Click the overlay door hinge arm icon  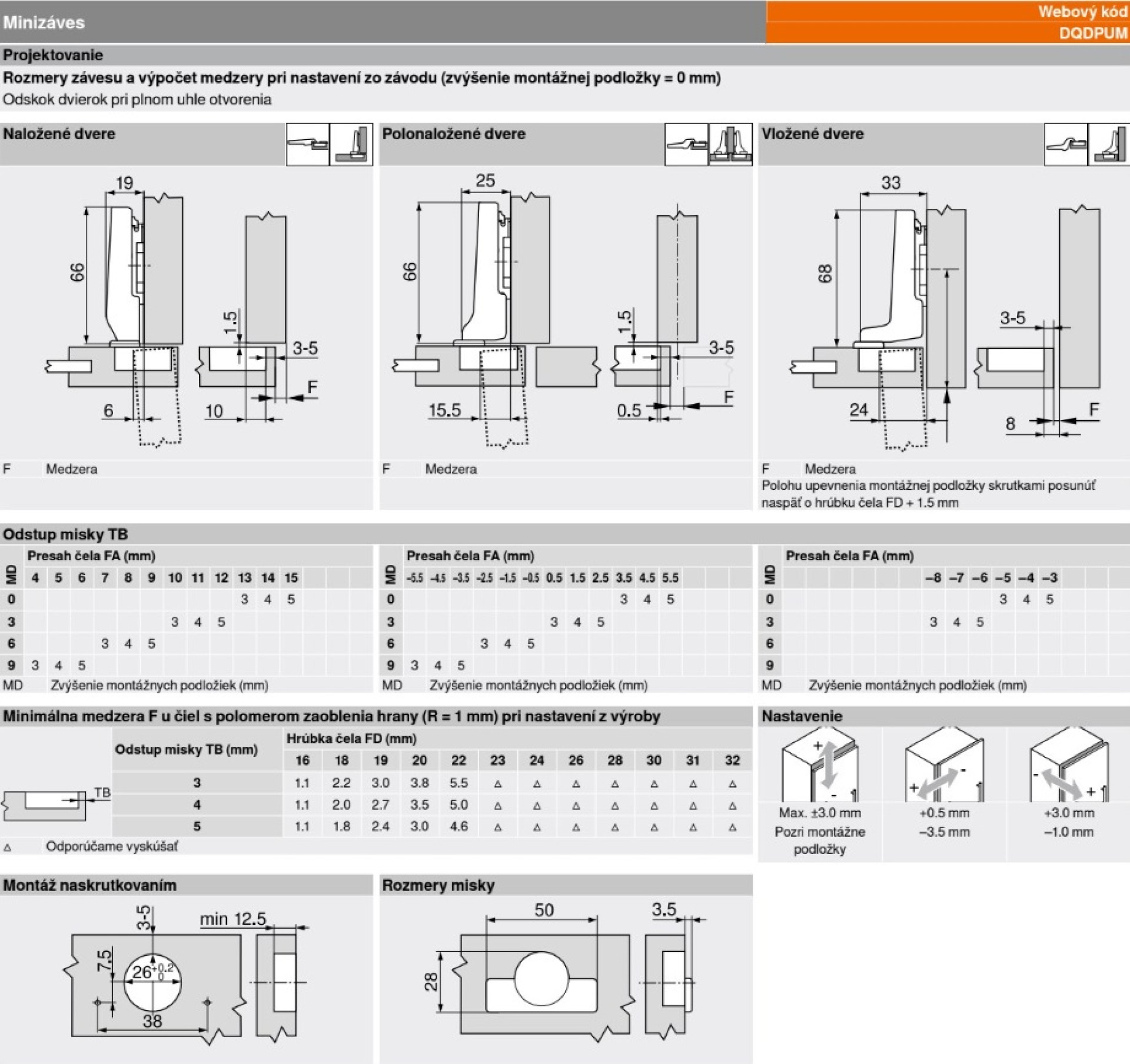[x=308, y=144]
